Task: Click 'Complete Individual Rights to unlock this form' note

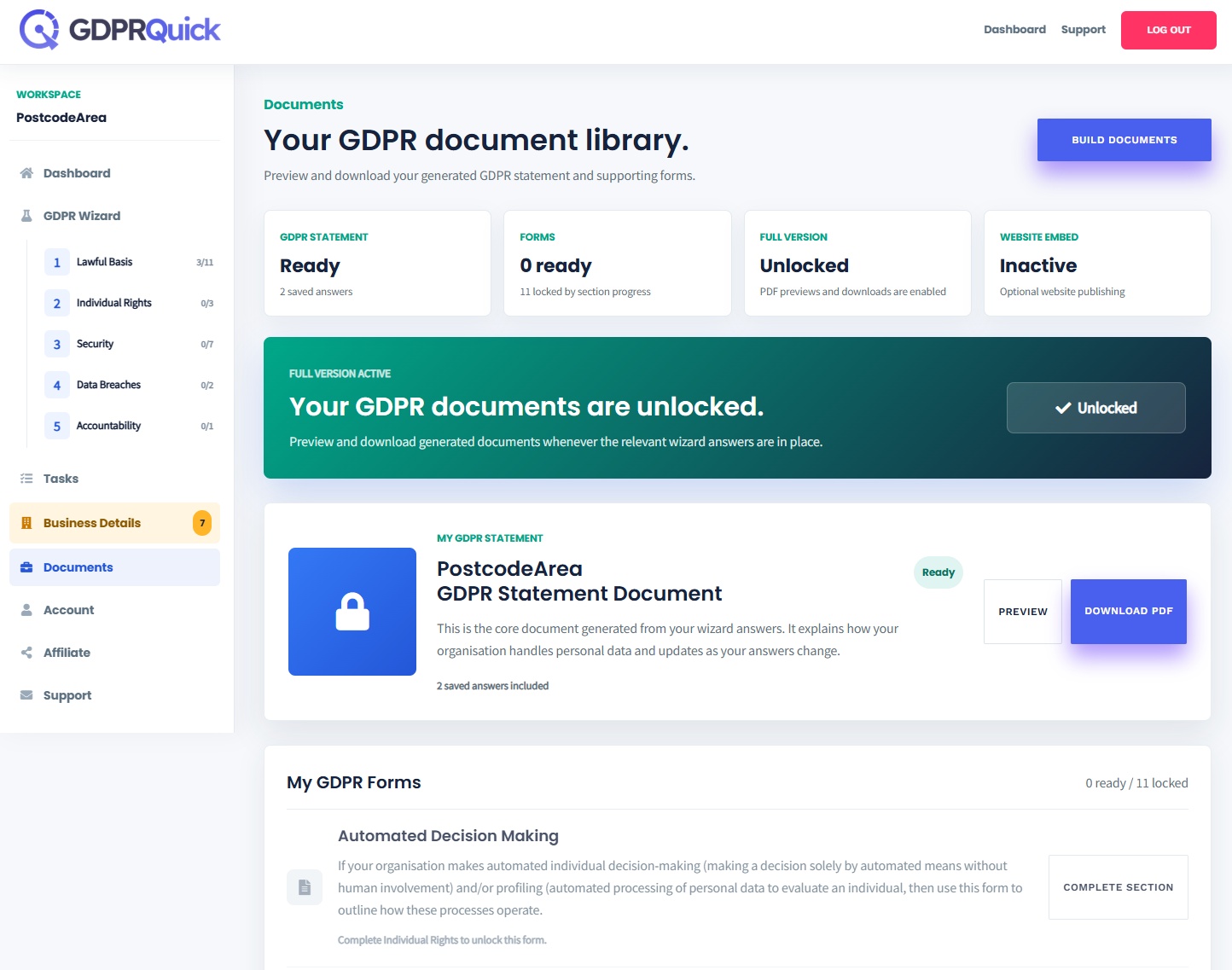Action: click(442, 940)
